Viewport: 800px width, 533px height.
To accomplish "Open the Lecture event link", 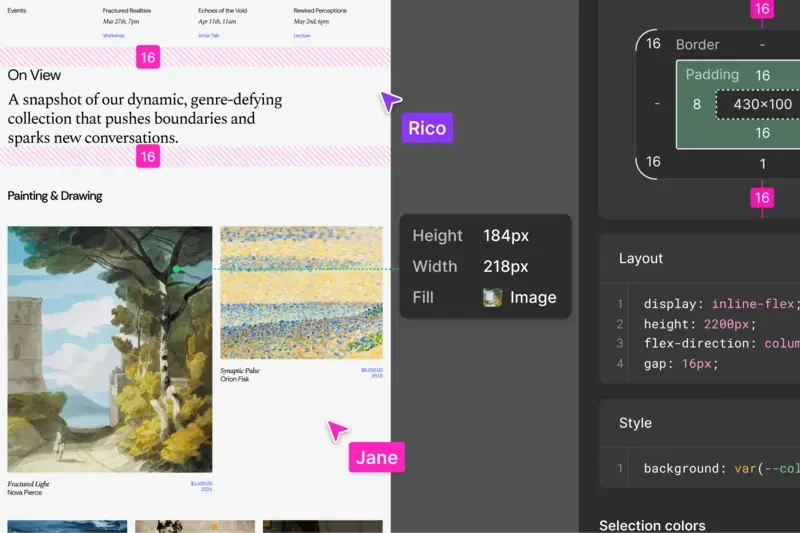I will pos(301,35).
